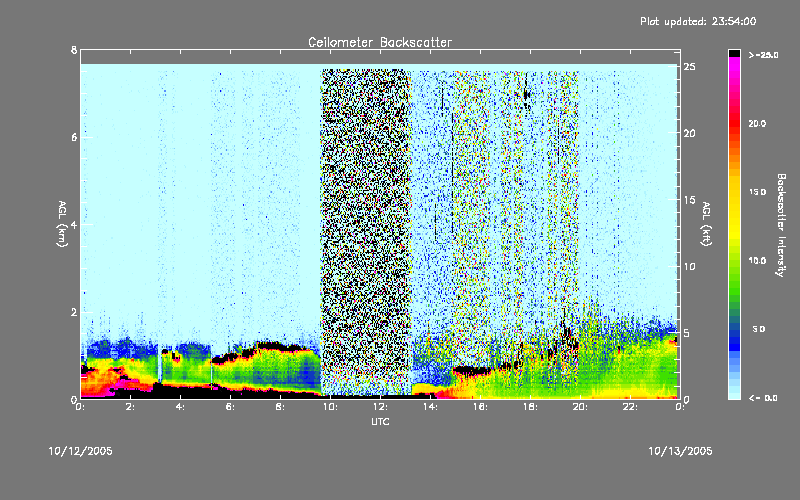
Task: Click the '18:' hour tick label
Action: coord(530,407)
